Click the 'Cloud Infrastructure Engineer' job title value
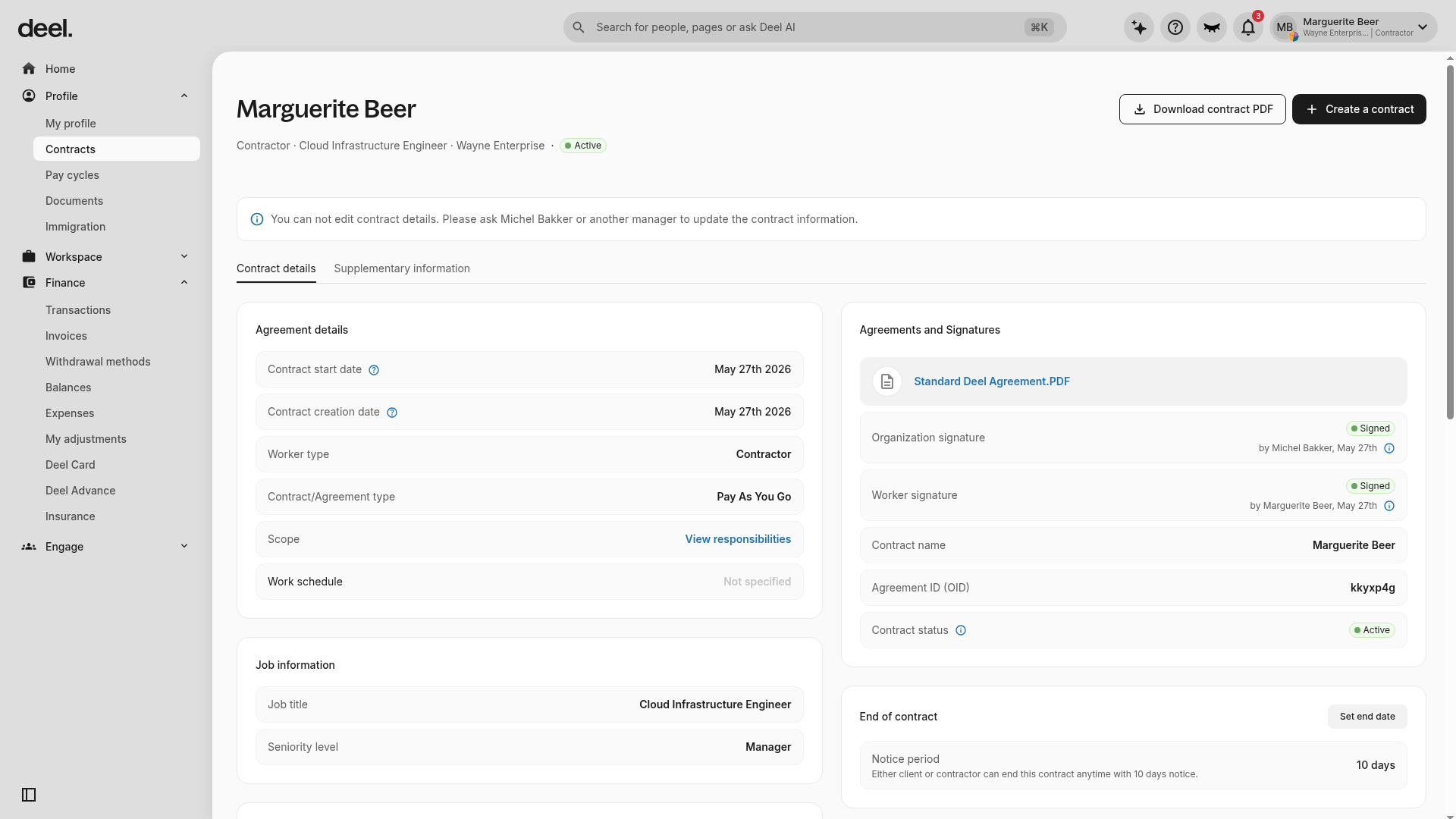The image size is (1456, 819). (x=715, y=704)
